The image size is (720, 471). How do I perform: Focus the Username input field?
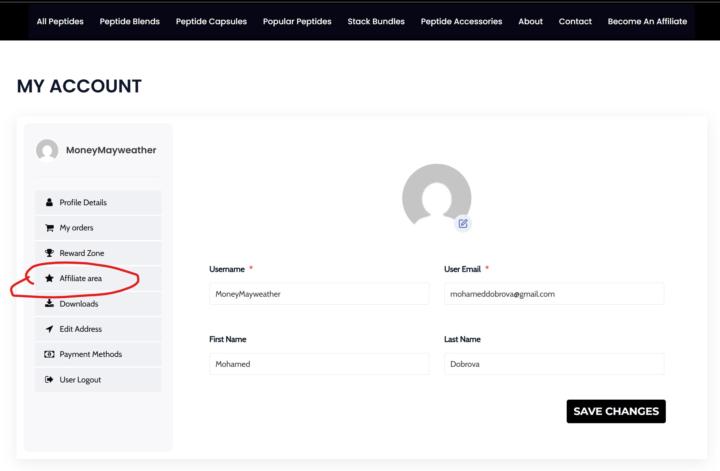click(319, 294)
